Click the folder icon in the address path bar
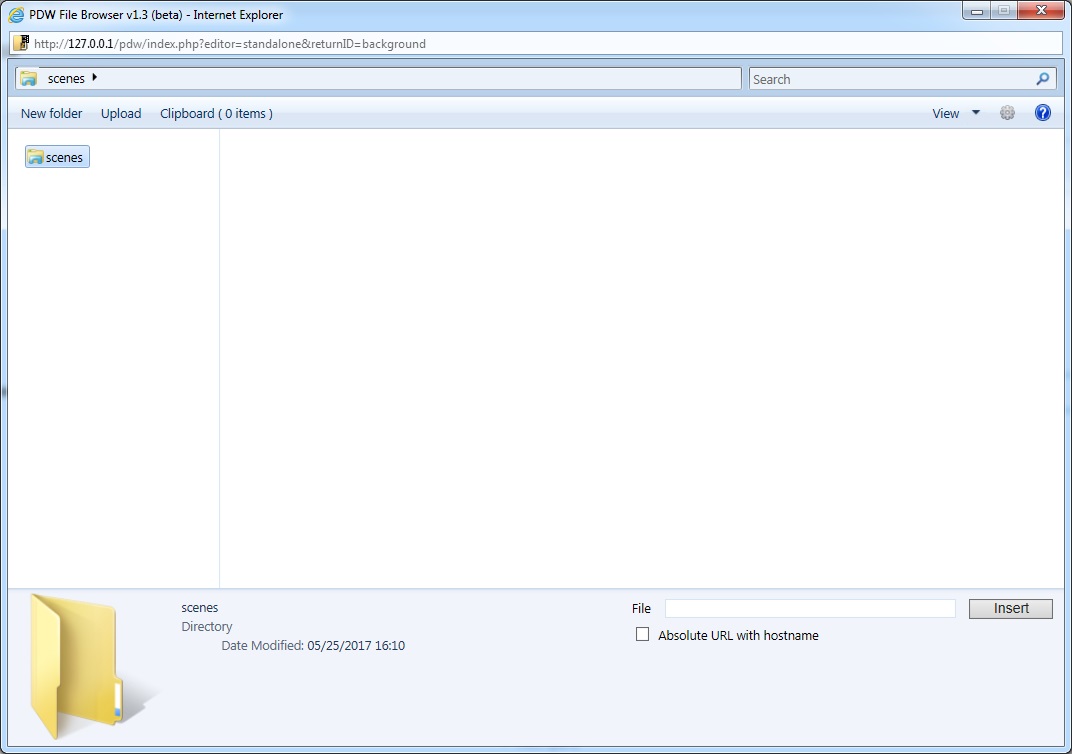Screen dimensions: 1072x754 click(x=29, y=79)
